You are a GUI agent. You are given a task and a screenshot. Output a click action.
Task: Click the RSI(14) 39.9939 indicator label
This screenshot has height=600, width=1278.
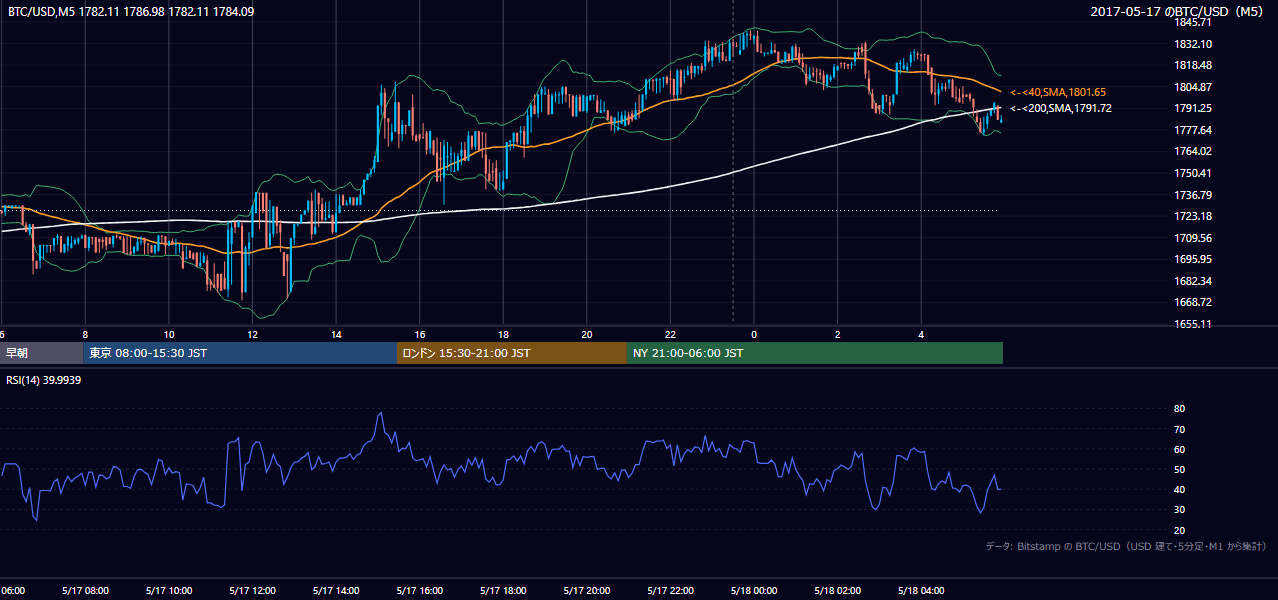coord(44,380)
